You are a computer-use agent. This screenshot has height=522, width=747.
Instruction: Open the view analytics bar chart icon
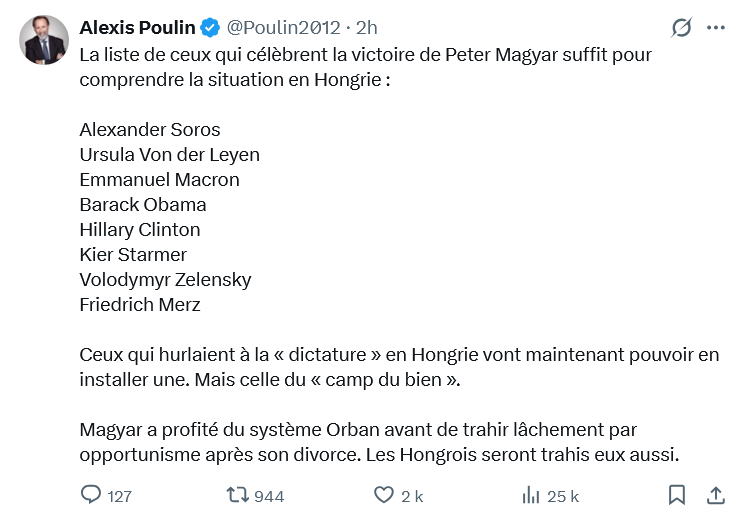(531, 495)
